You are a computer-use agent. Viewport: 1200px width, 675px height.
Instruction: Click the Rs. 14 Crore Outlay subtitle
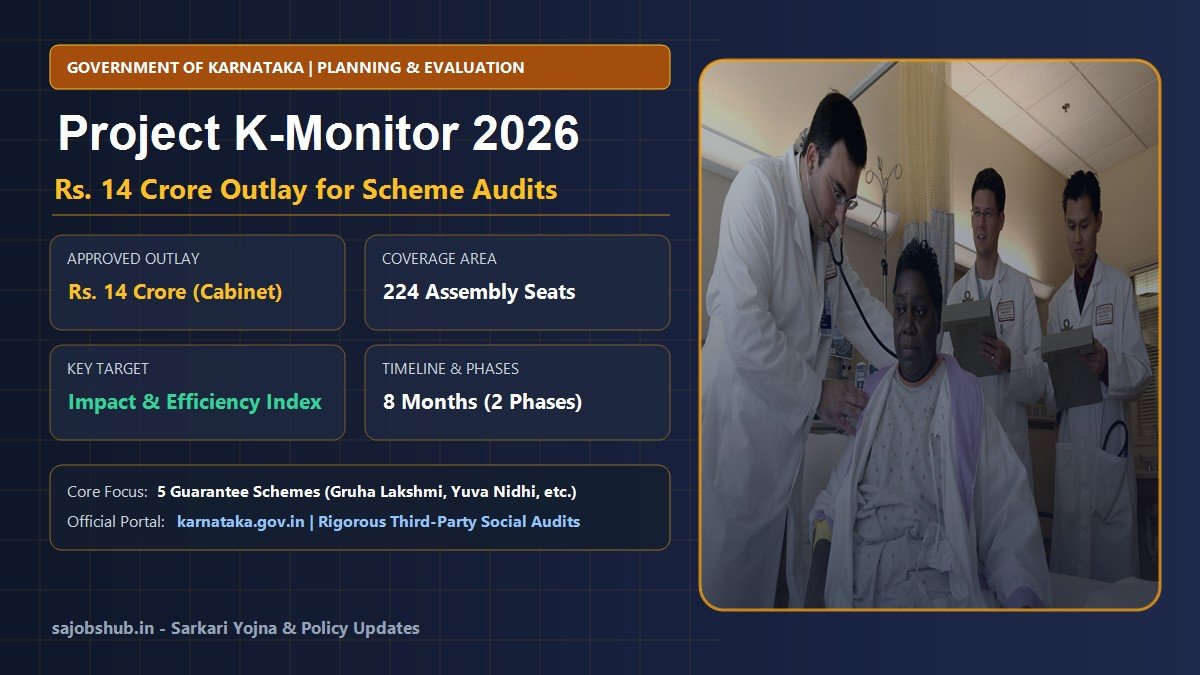click(306, 190)
